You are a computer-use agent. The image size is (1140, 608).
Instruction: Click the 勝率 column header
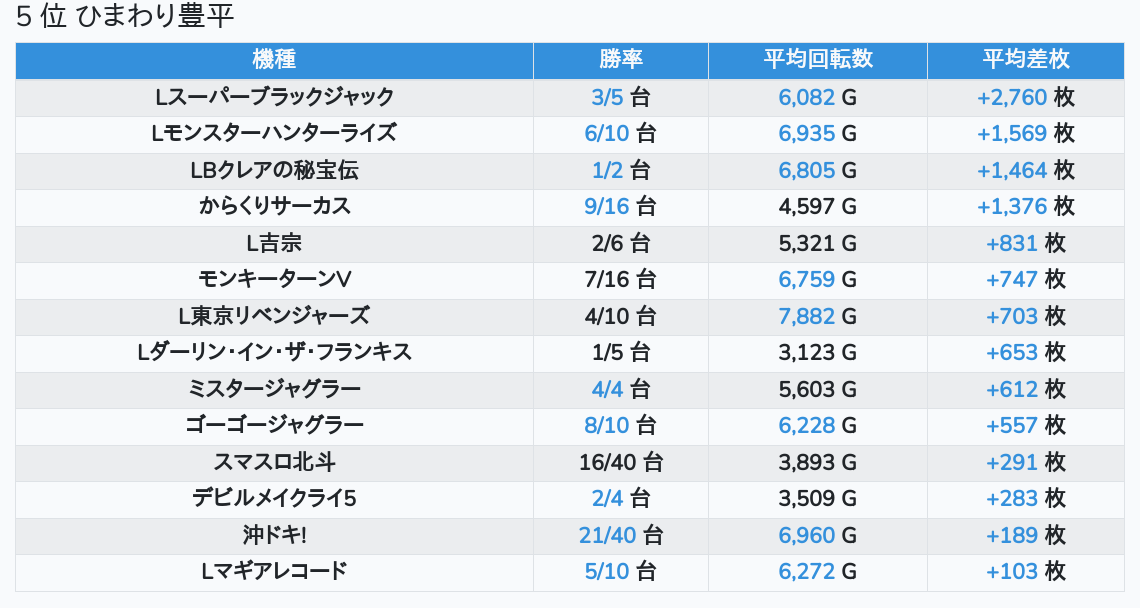coord(621,60)
